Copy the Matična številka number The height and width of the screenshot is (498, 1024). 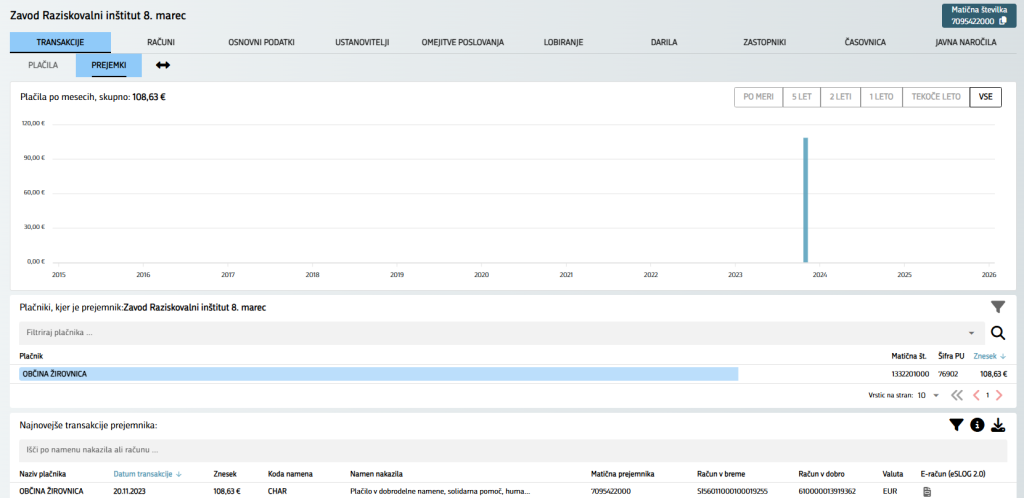tap(1003, 21)
